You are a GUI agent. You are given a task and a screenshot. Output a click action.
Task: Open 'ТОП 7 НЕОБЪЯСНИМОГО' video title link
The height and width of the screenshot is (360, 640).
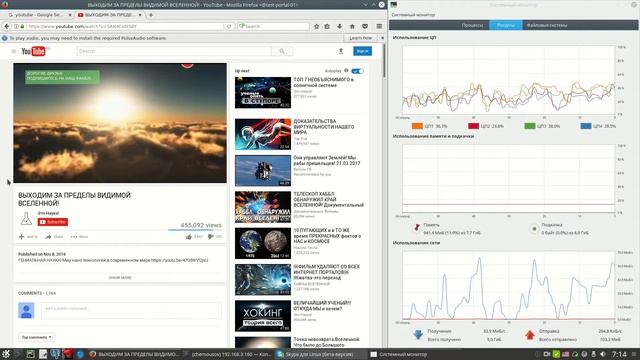pos(324,82)
